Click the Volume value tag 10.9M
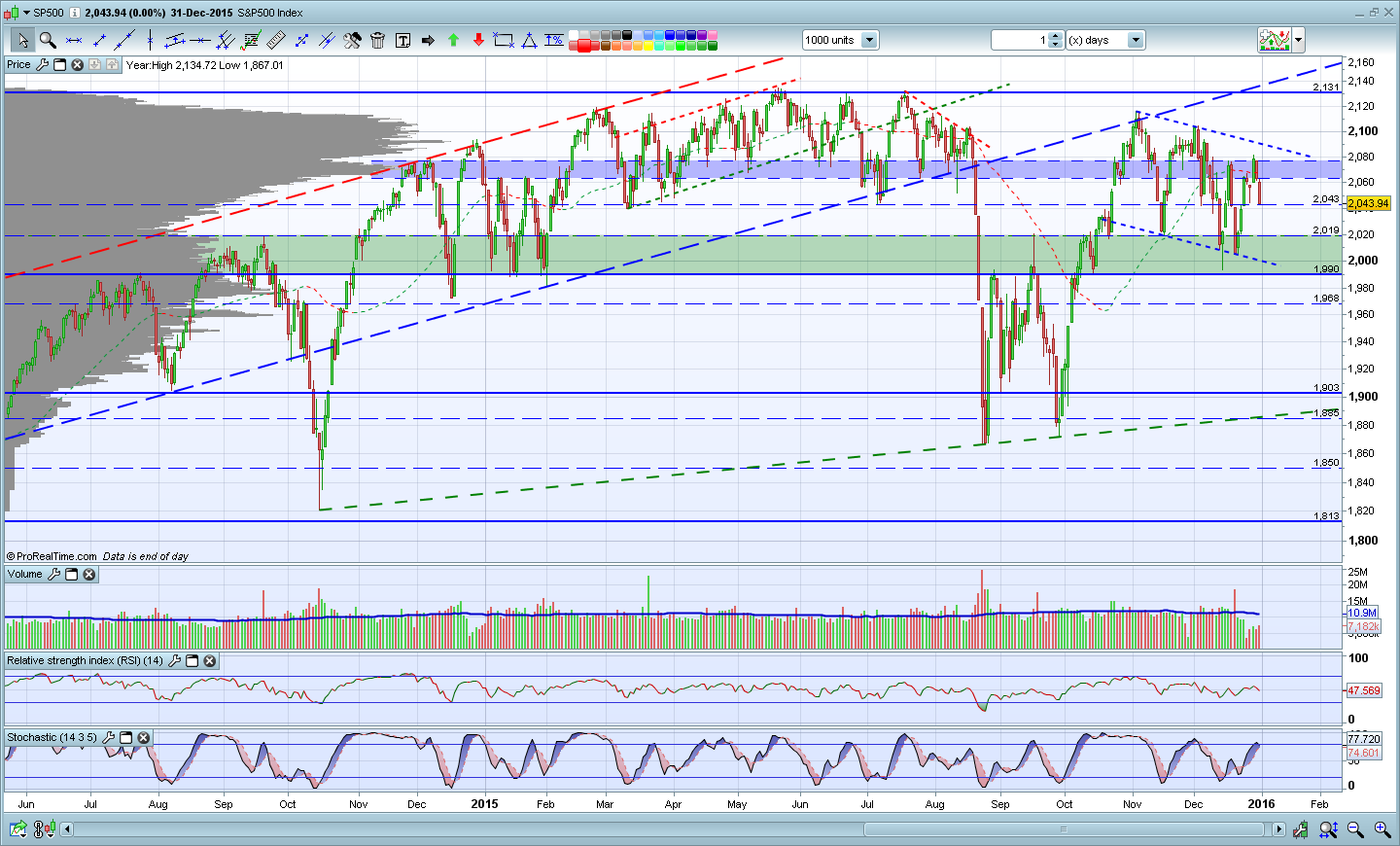This screenshot has width=1400, height=846. point(1362,614)
